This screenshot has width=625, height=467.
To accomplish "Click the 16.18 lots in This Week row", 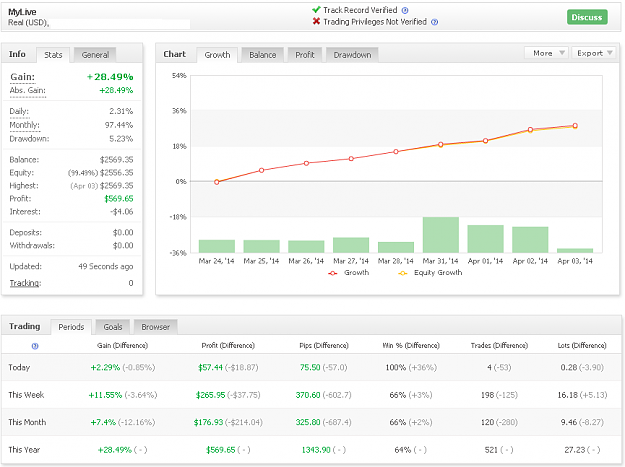I will (x=568, y=395).
